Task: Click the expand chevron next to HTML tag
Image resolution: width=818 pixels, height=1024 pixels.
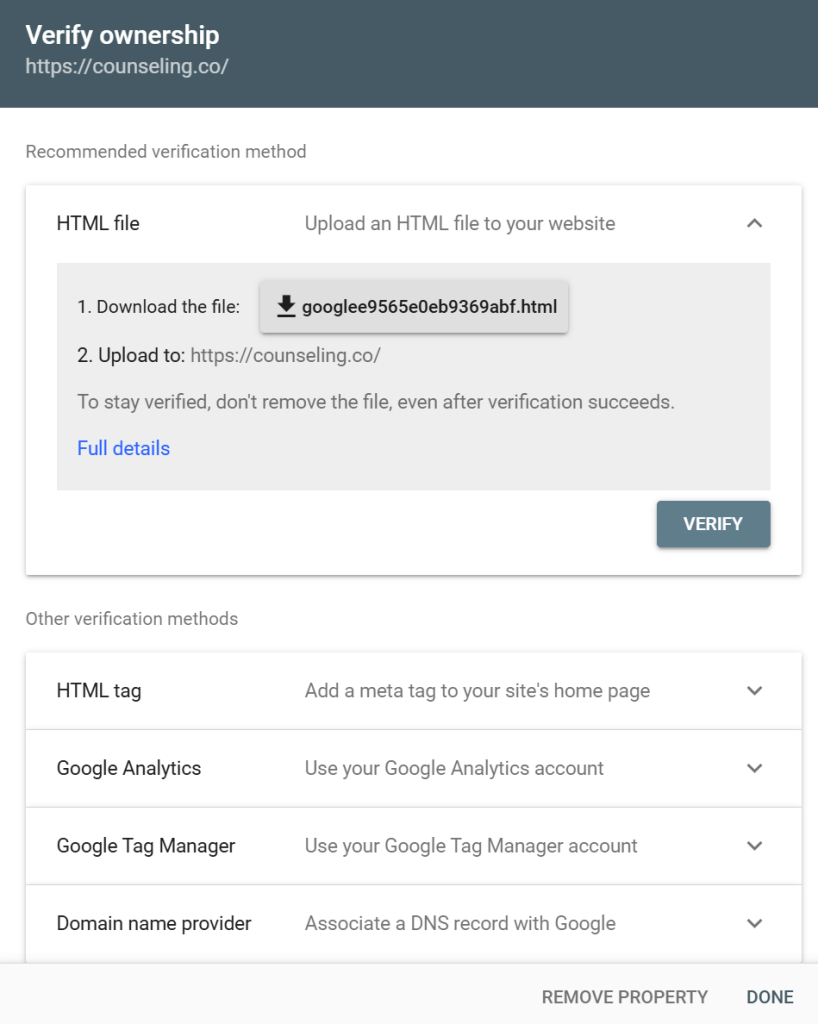Action: point(755,690)
